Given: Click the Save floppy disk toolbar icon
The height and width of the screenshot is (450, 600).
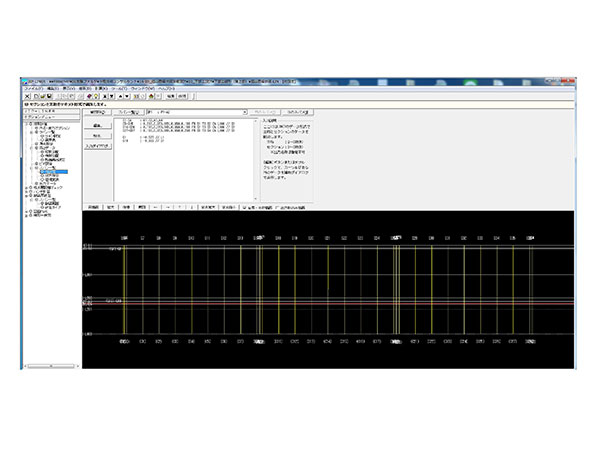Looking at the screenshot, I should point(48,96).
